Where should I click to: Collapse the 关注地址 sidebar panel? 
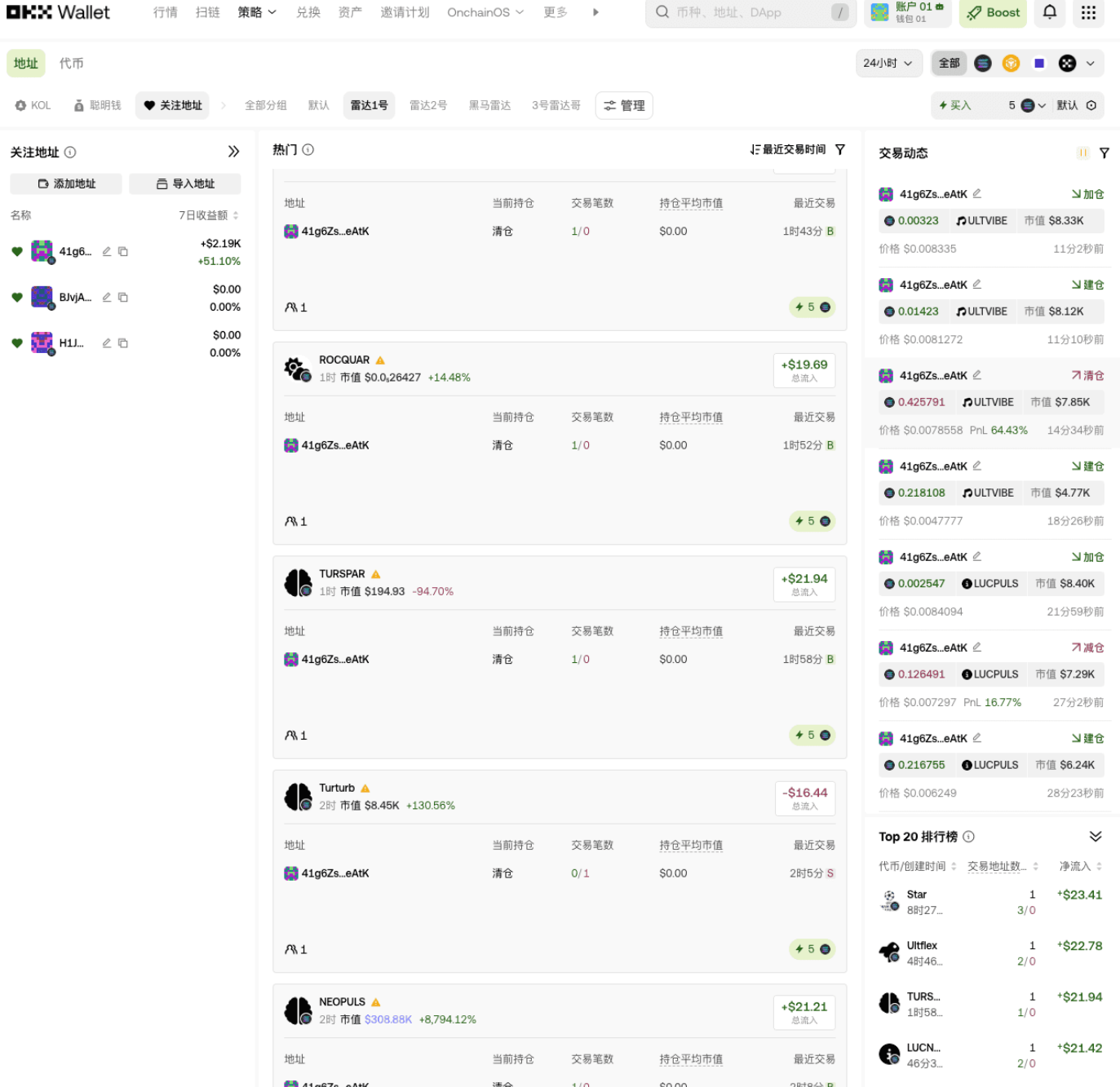point(233,152)
